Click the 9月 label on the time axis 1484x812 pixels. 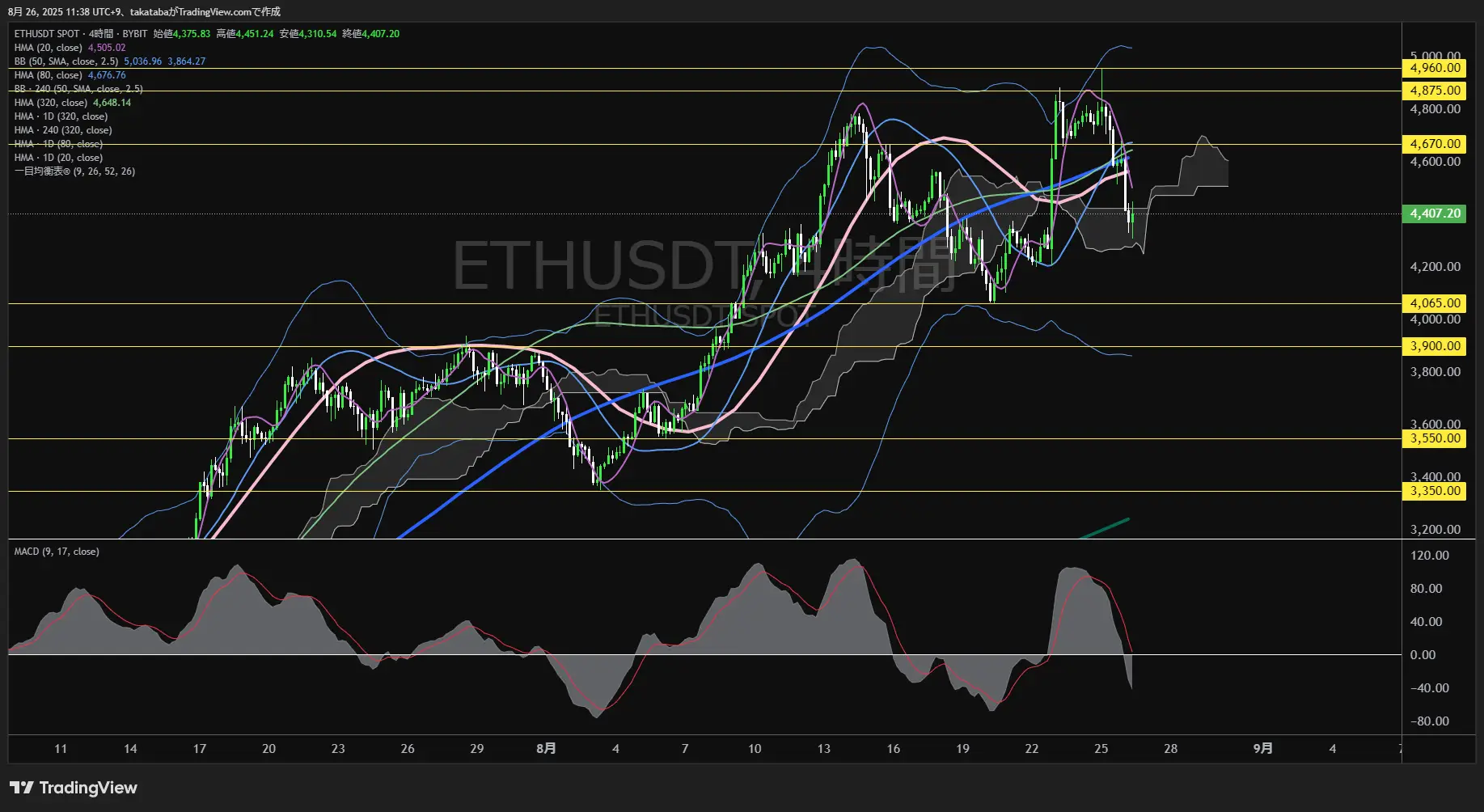(x=1262, y=749)
